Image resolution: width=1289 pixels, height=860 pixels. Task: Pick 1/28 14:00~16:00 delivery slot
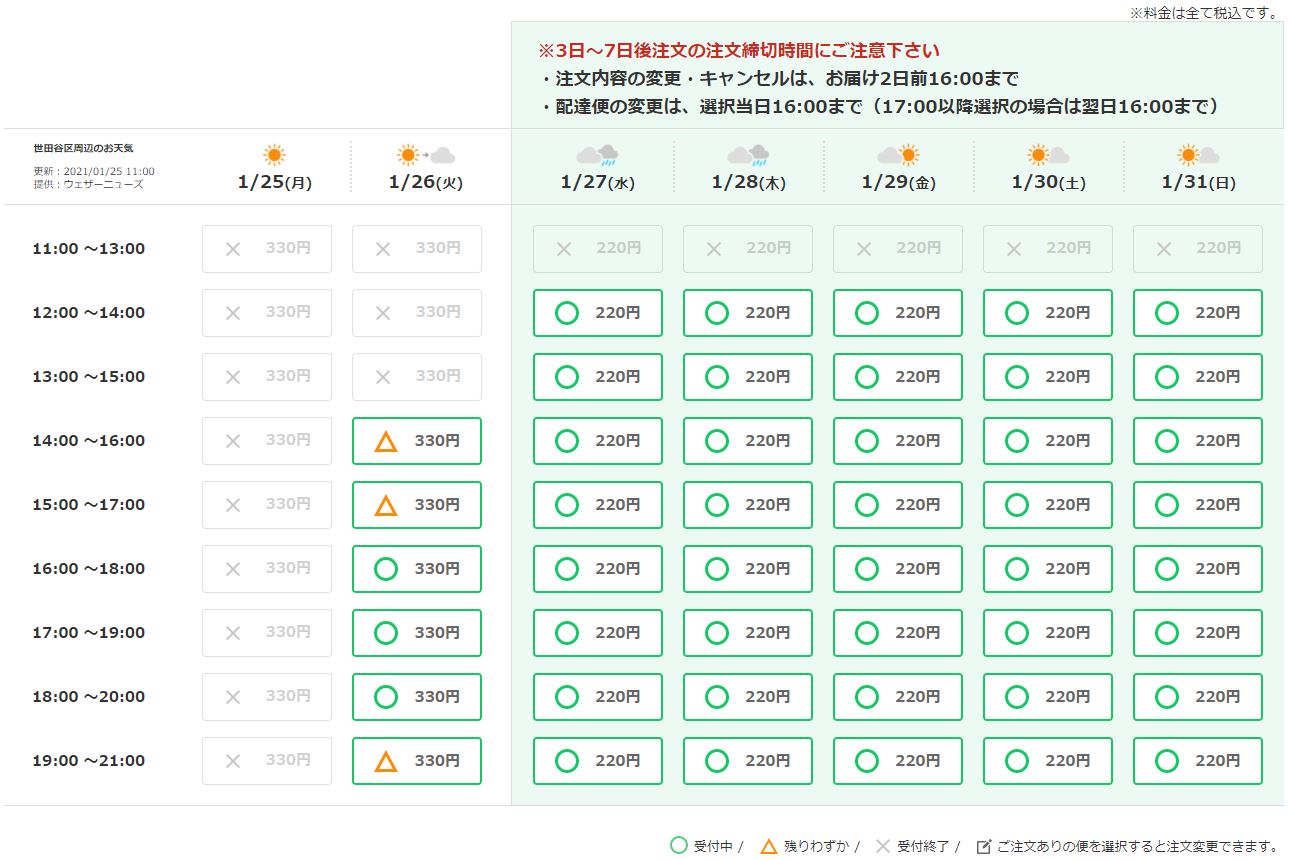pyautogui.click(x=748, y=441)
